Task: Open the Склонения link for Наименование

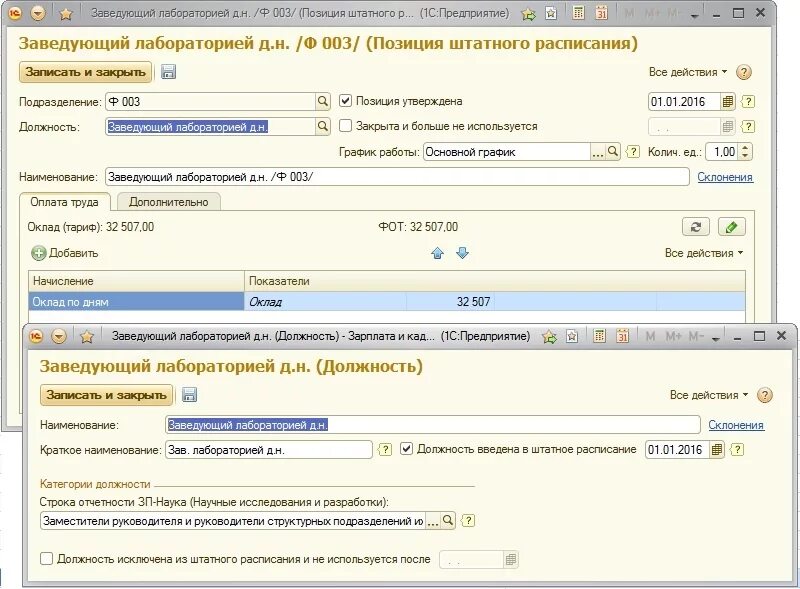Action: [x=725, y=175]
